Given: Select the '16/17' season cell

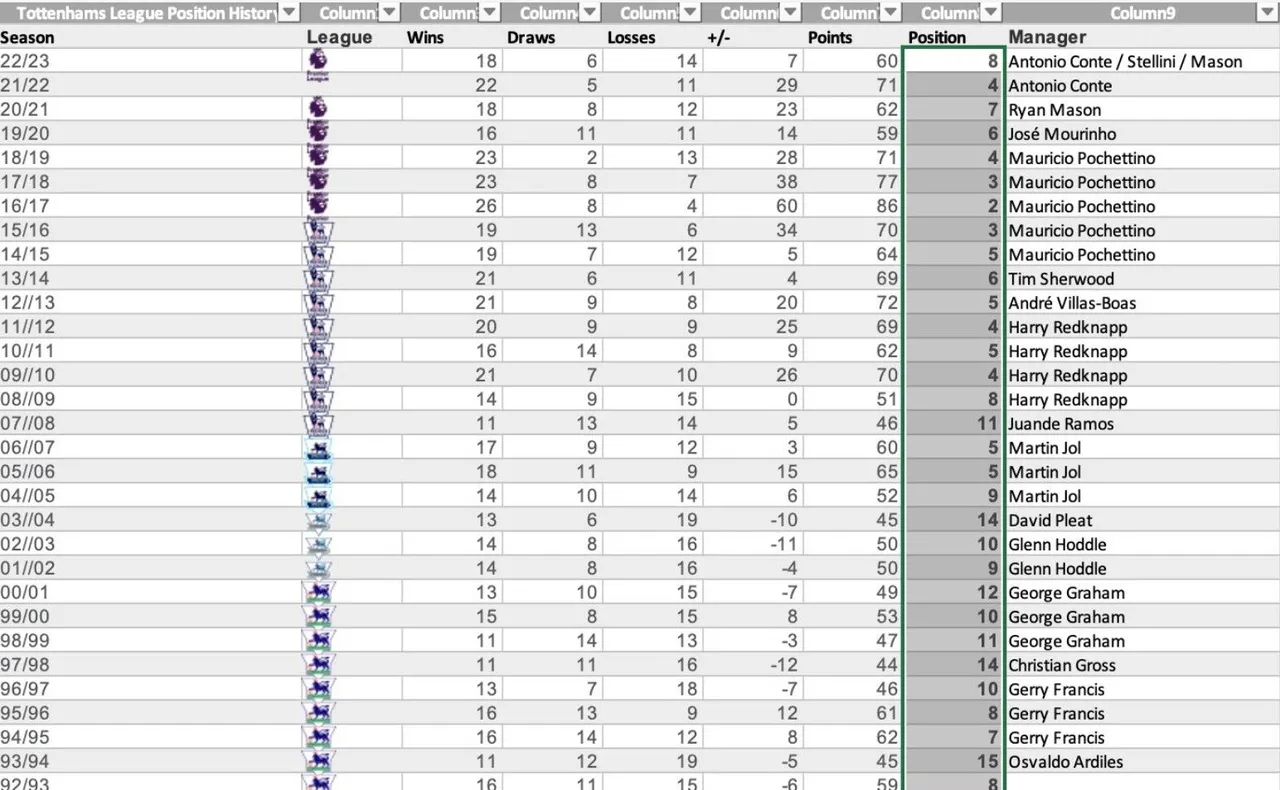Looking at the screenshot, I should 150,206.
